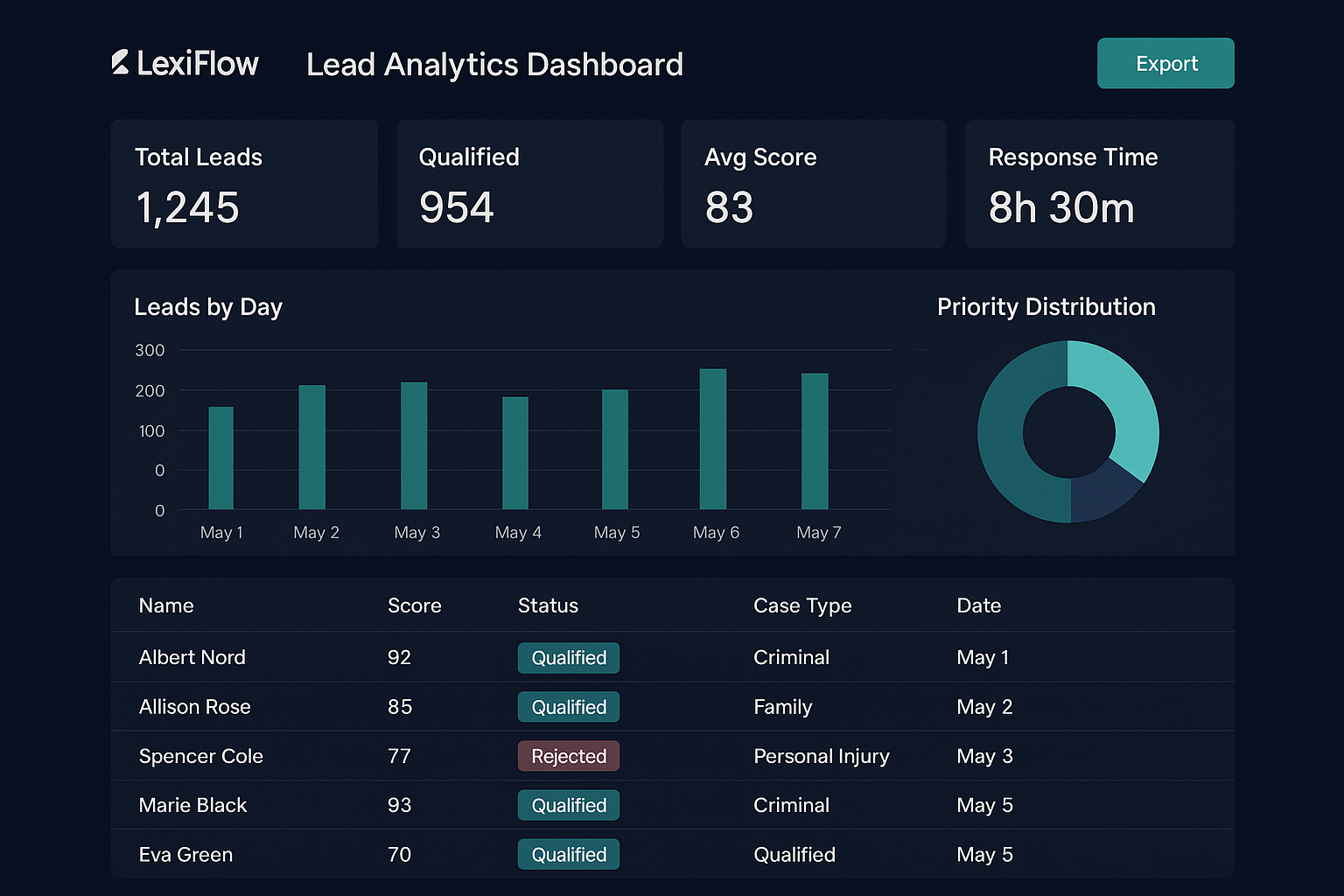The width and height of the screenshot is (1344, 896).
Task: Sort table by Status column header
Action: [549, 605]
